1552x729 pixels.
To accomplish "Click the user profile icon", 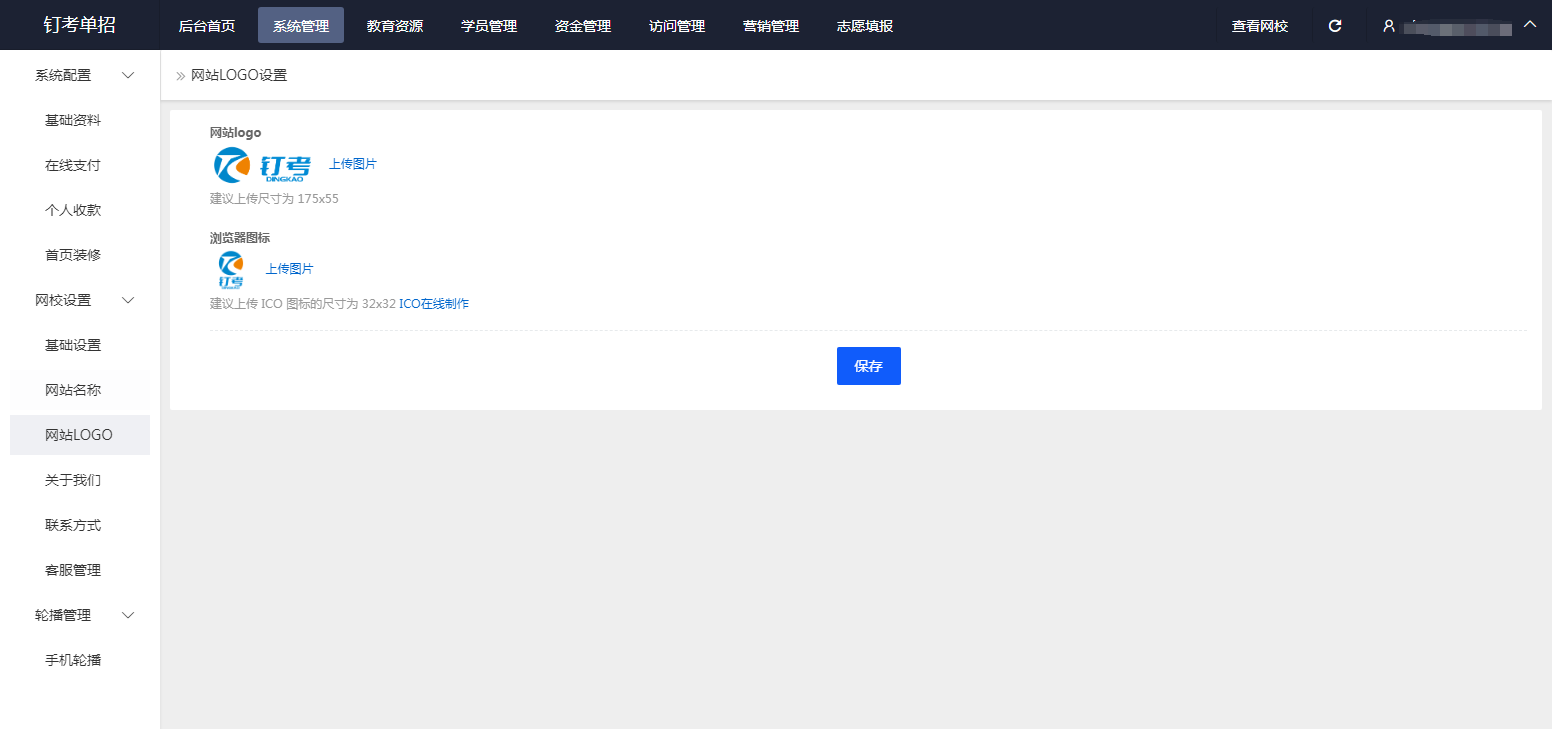I will pyautogui.click(x=1389, y=26).
